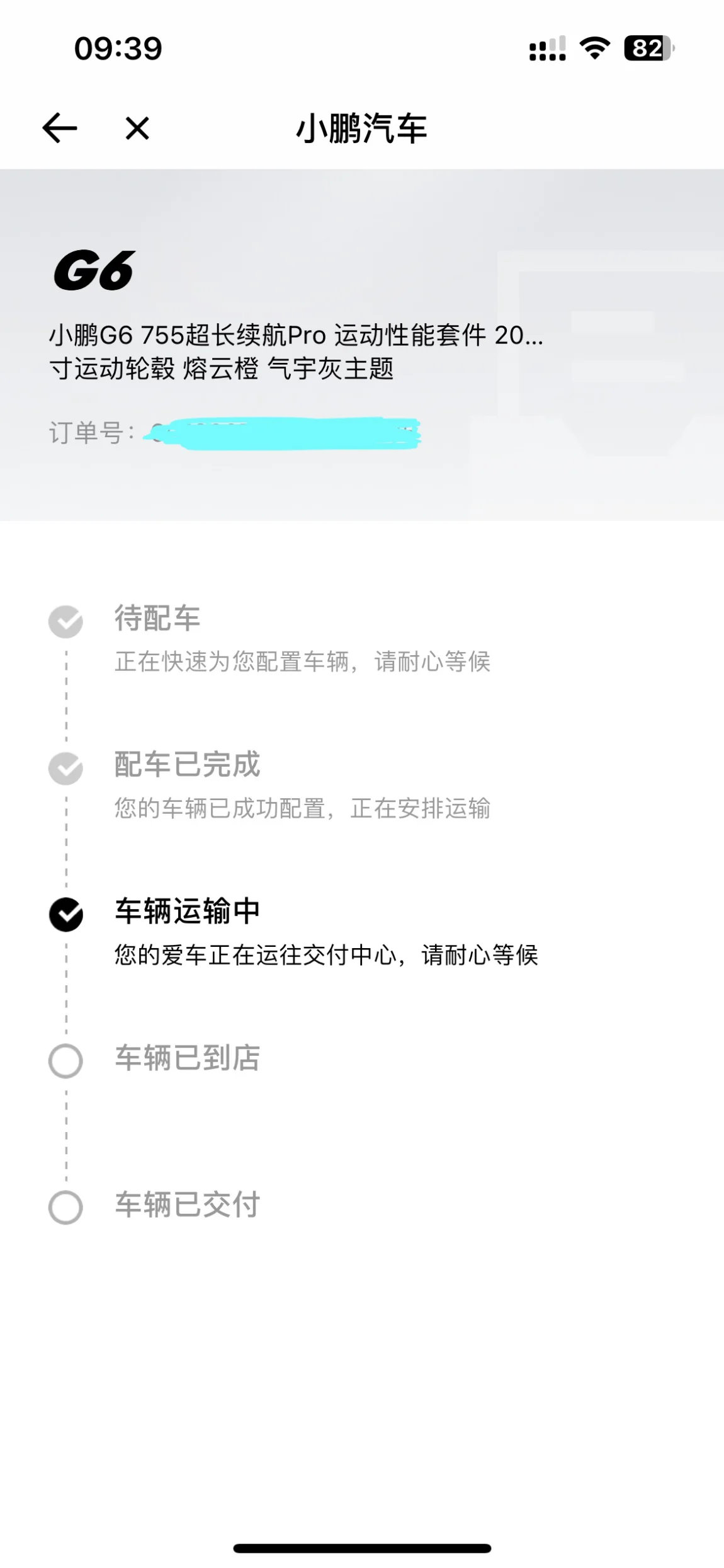
Task: Tap the Wi-Fi status icon
Action: [595, 49]
